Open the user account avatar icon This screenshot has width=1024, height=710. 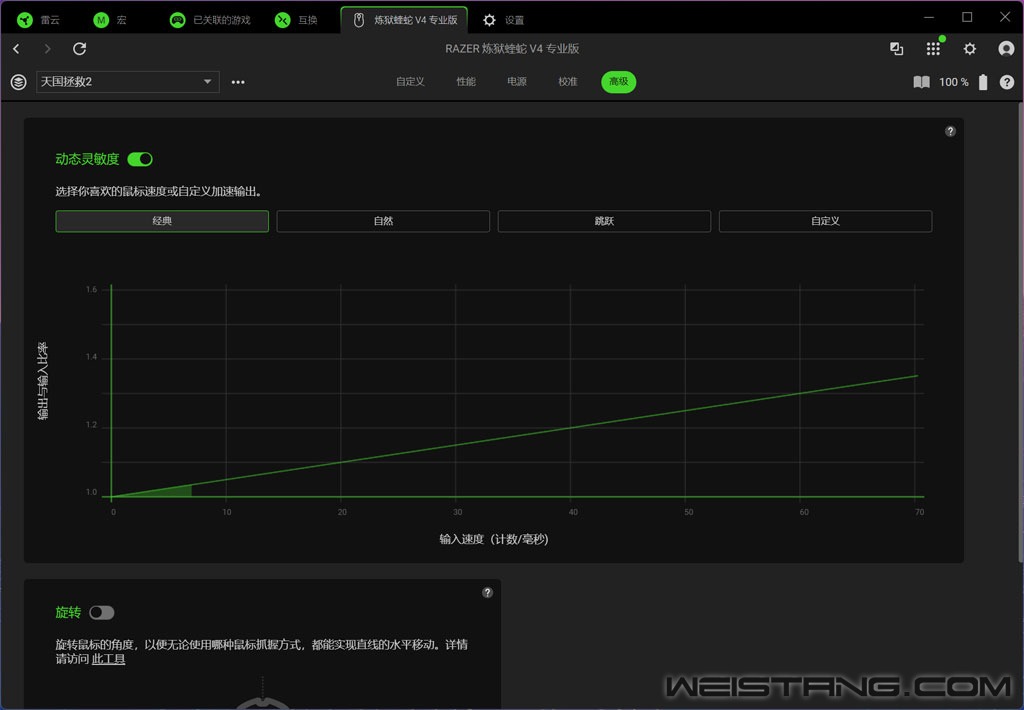[x=1006, y=49]
